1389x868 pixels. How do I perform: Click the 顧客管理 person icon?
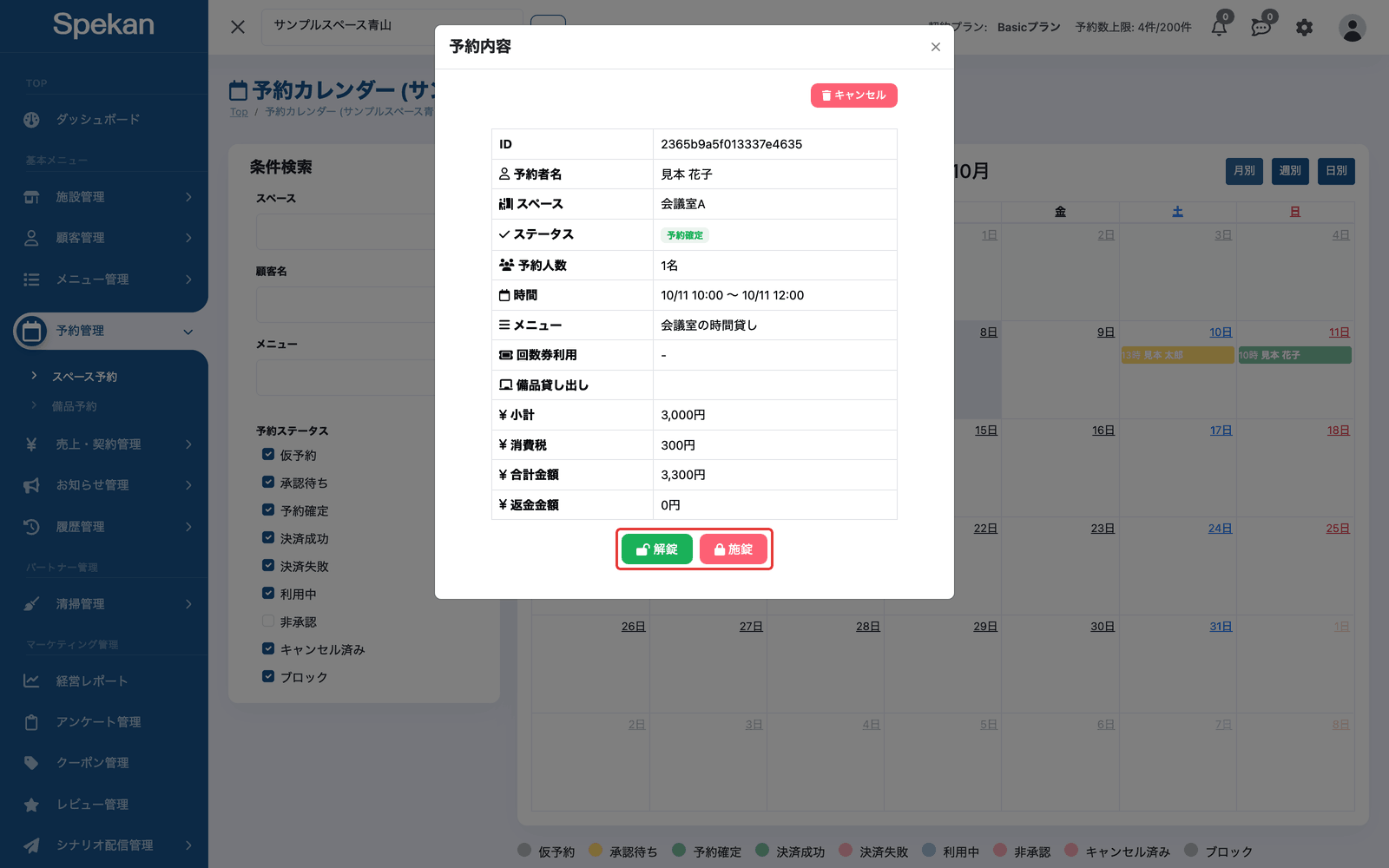click(x=31, y=238)
